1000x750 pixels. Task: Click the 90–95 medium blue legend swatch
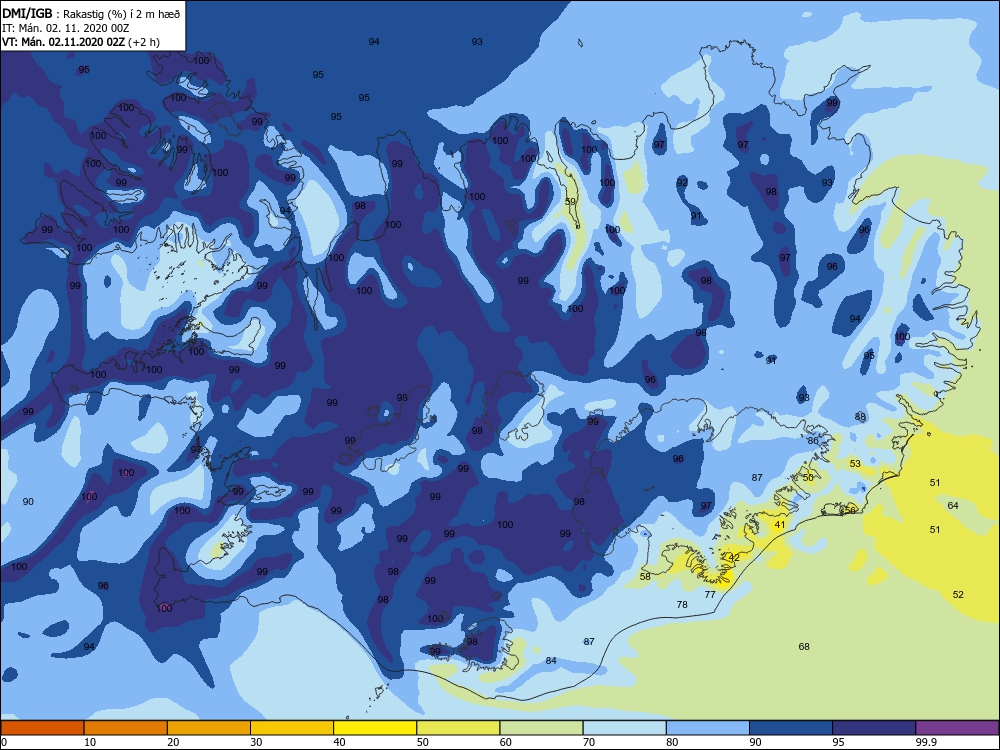click(791, 728)
